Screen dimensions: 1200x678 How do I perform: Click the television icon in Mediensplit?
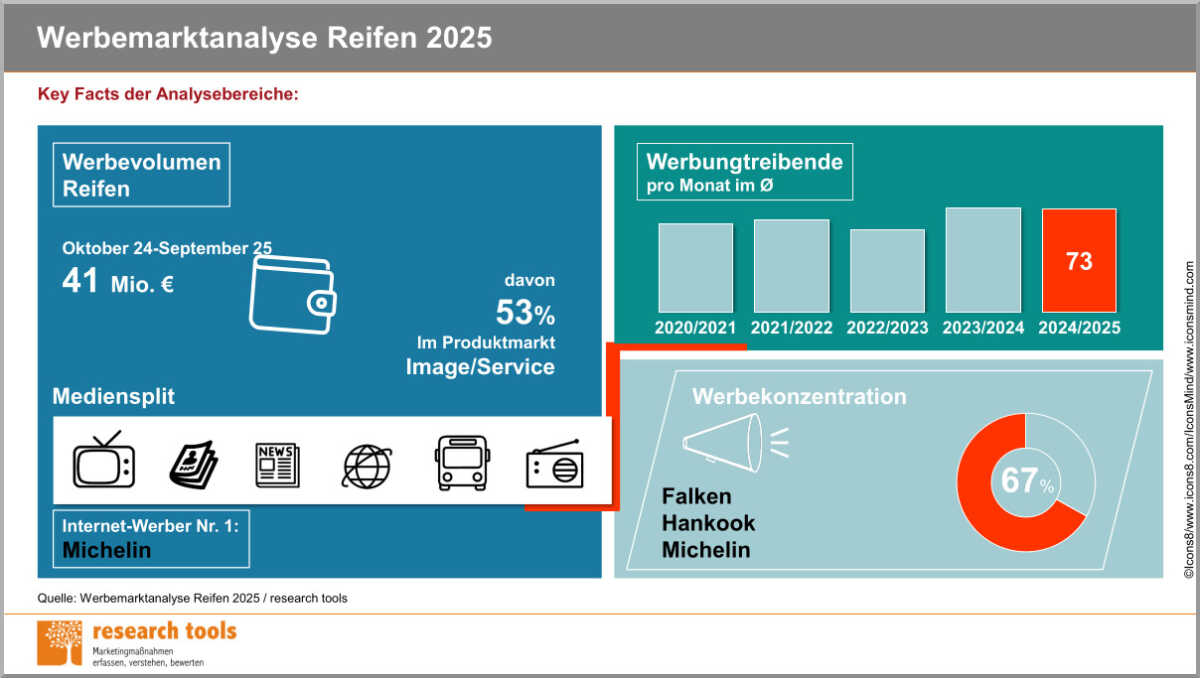103,461
